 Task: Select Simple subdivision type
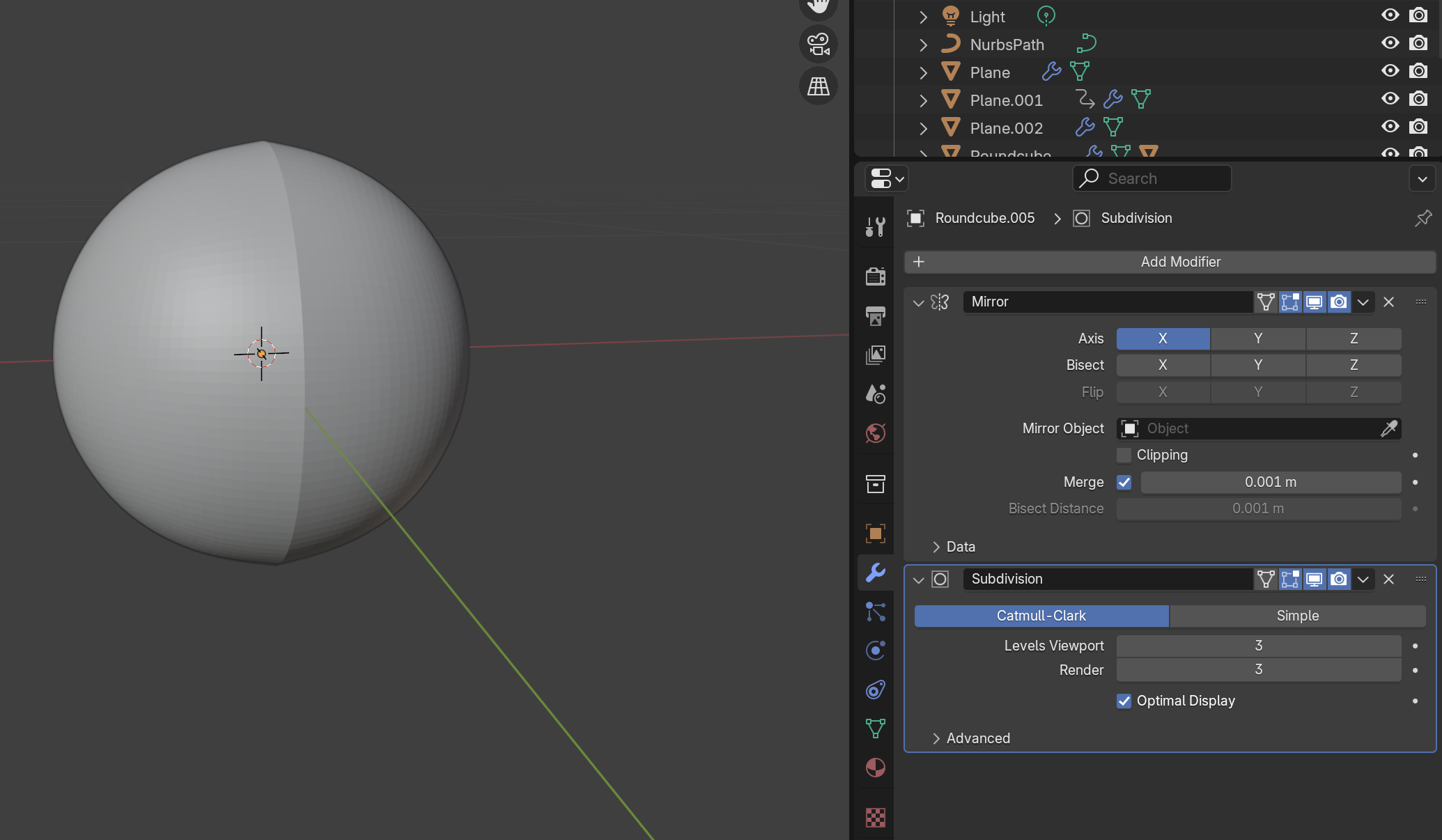tap(1297, 616)
